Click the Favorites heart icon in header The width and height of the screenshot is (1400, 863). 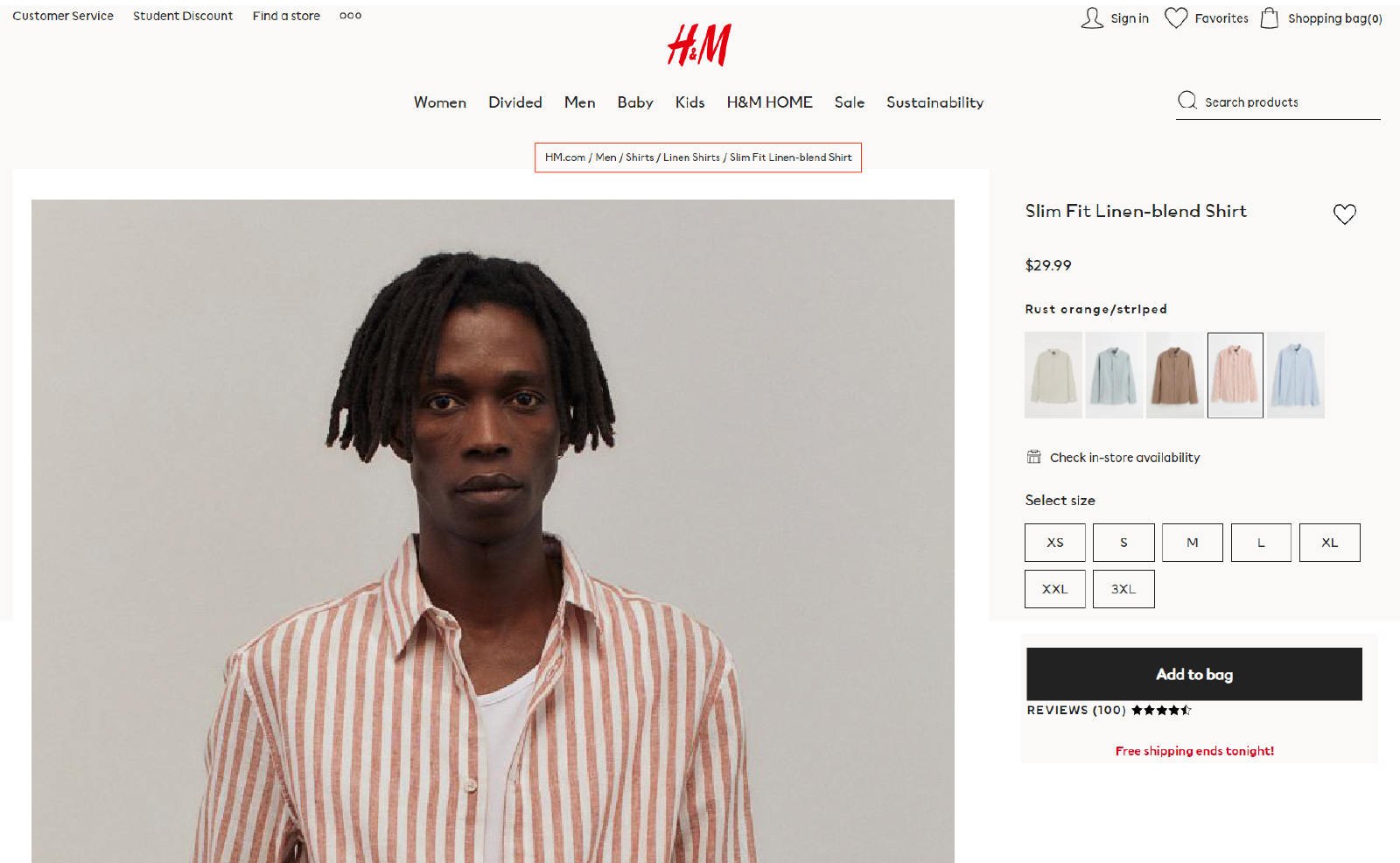tap(1176, 18)
